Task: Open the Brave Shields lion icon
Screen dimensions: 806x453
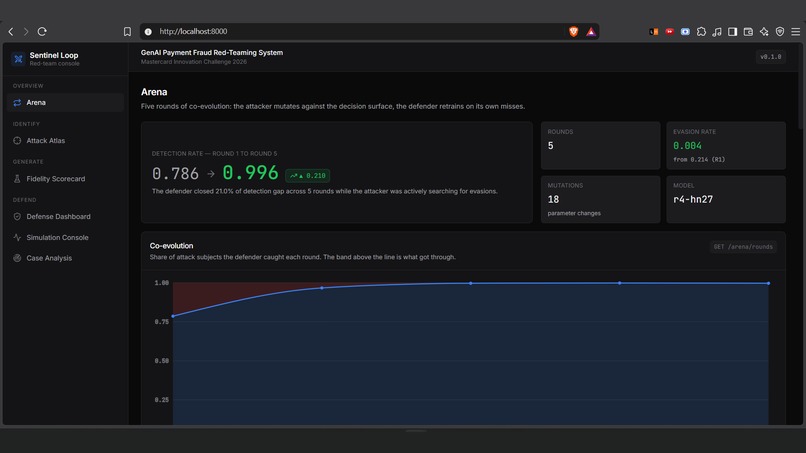Action: click(x=574, y=31)
